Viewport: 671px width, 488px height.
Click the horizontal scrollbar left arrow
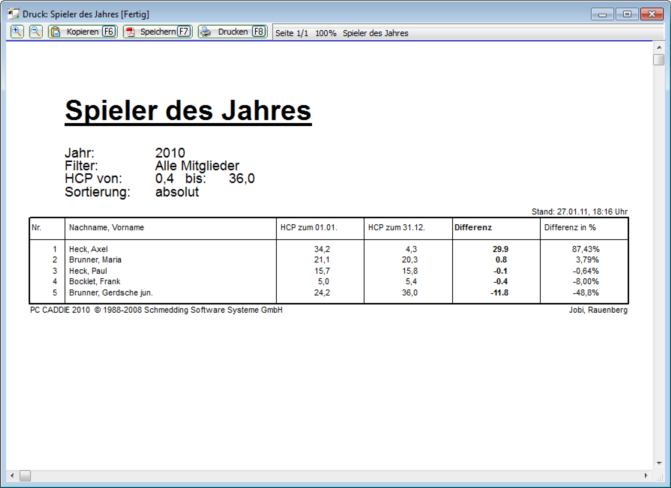coord(12,475)
